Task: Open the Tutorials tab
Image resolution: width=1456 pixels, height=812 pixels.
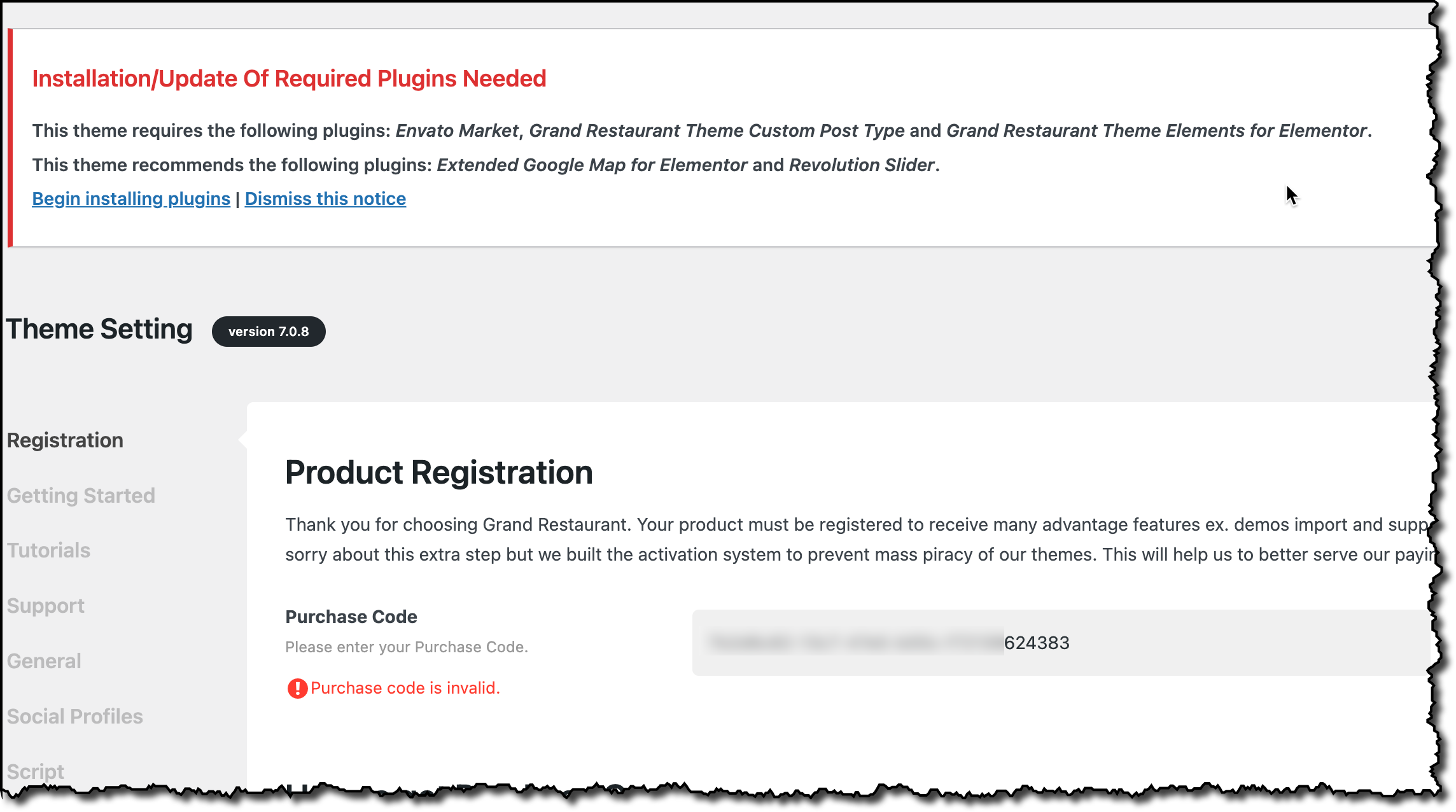Action: point(48,550)
